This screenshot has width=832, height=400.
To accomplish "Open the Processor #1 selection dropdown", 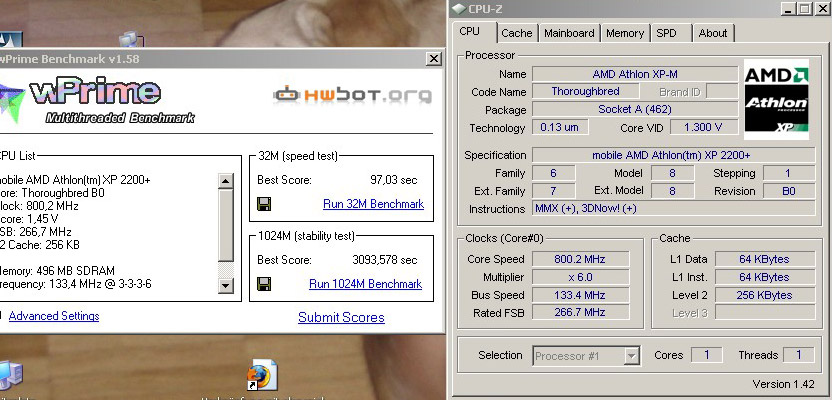I will (586, 355).
